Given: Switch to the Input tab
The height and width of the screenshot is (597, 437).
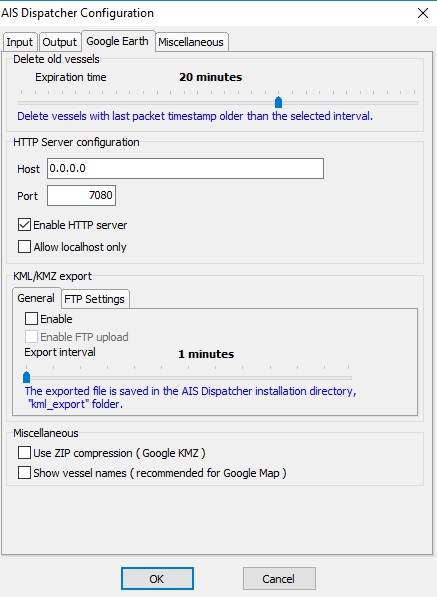Looking at the screenshot, I should point(20,42).
